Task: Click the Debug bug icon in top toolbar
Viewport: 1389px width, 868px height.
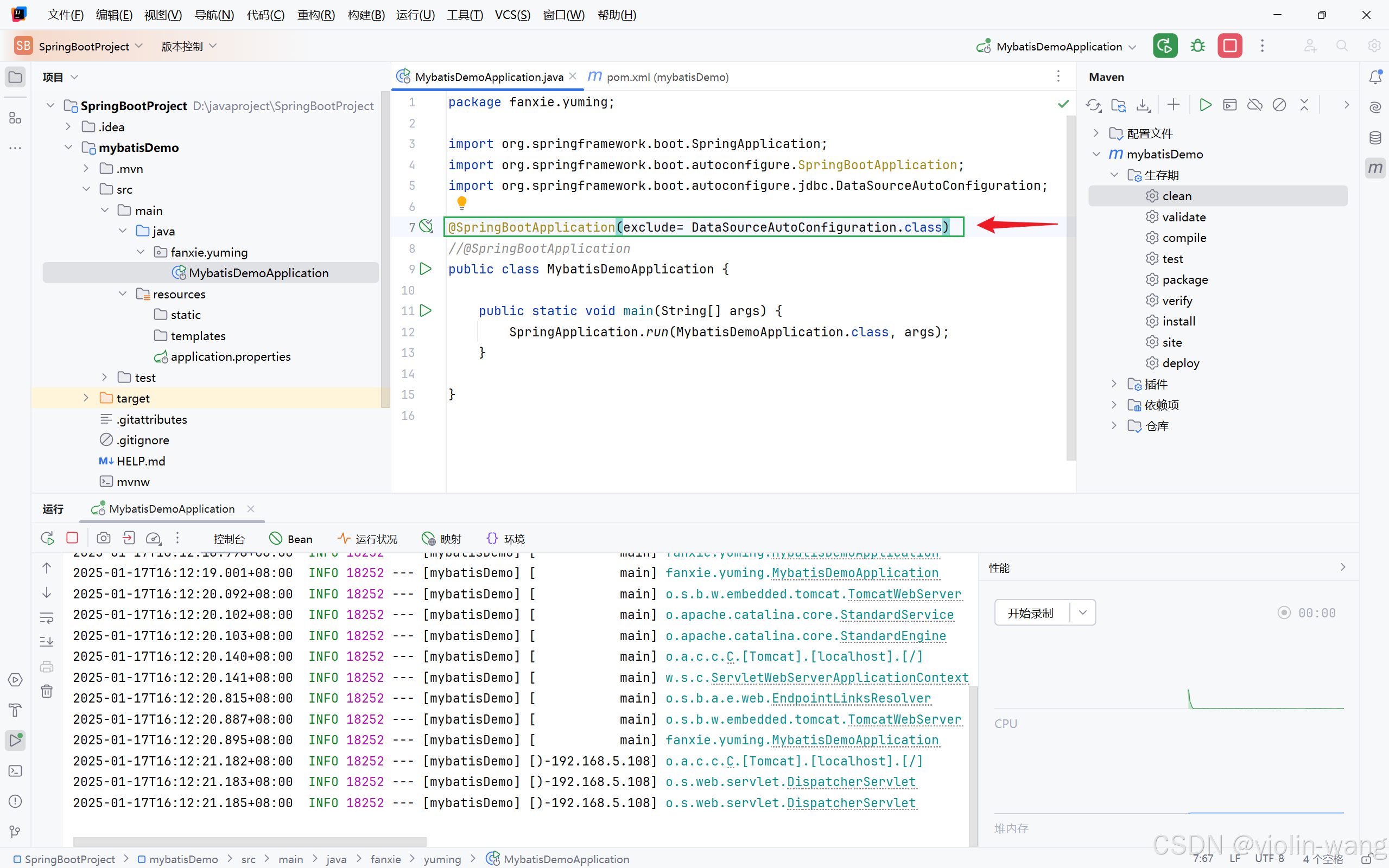Action: [x=1197, y=46]
